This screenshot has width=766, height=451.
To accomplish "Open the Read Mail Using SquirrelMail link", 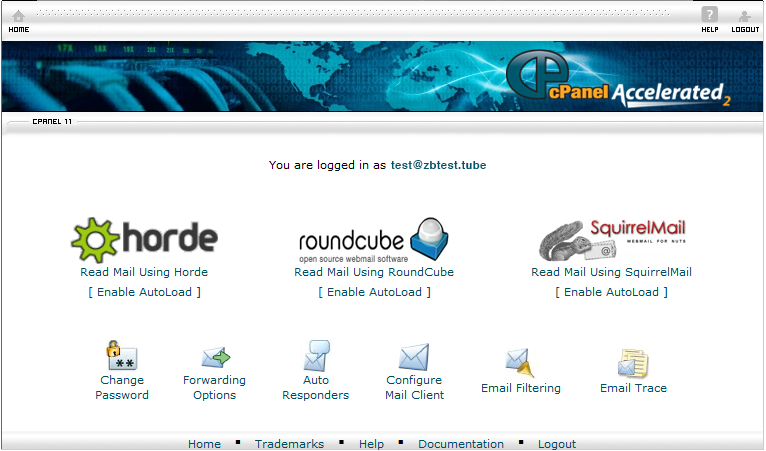I will pyautogui.click(x=611, y=272).
